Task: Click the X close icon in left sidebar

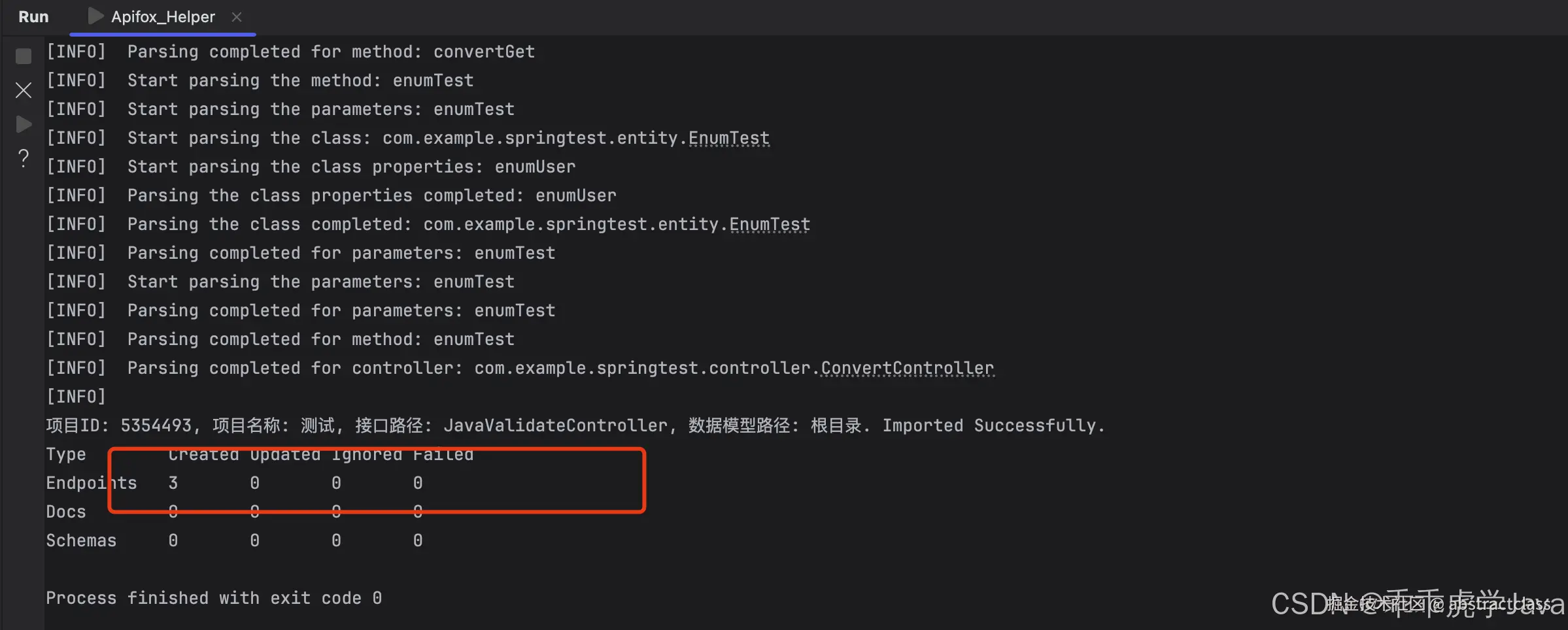Action: pos(24,90)
